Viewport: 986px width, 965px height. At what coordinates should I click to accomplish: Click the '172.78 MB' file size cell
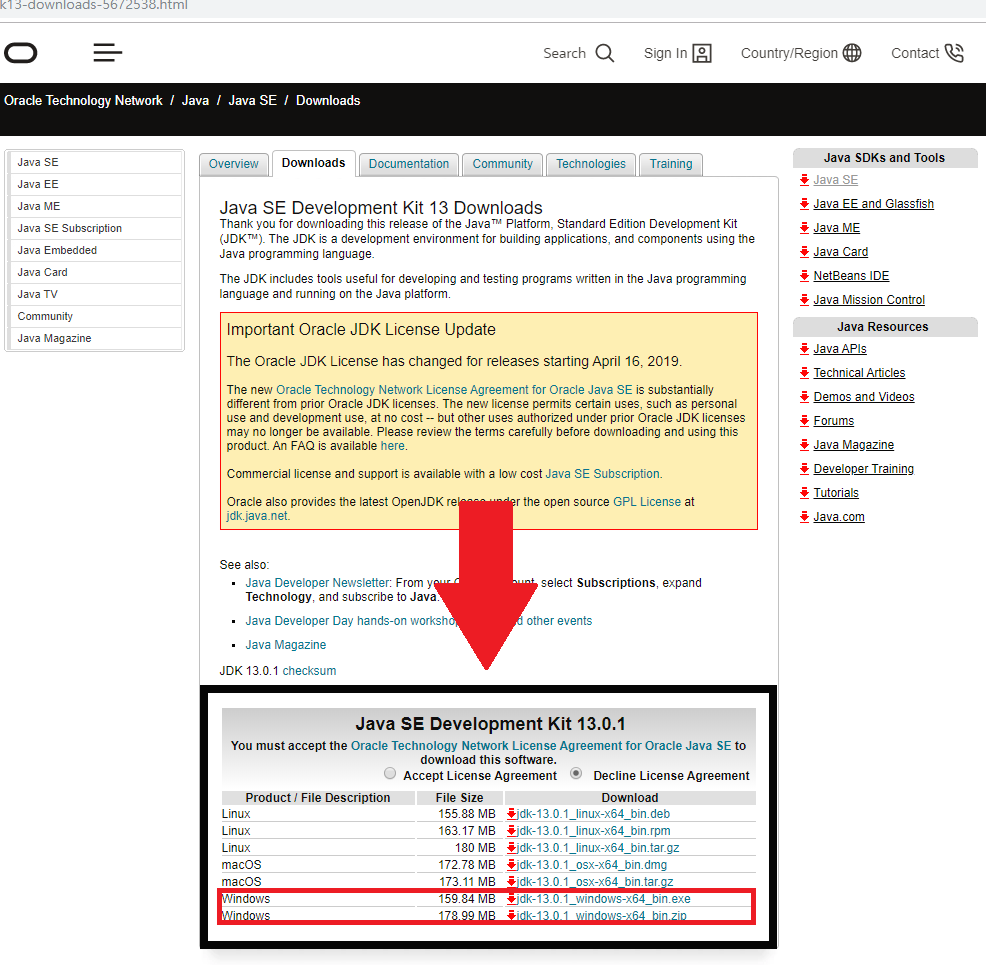tap(460, 865)
